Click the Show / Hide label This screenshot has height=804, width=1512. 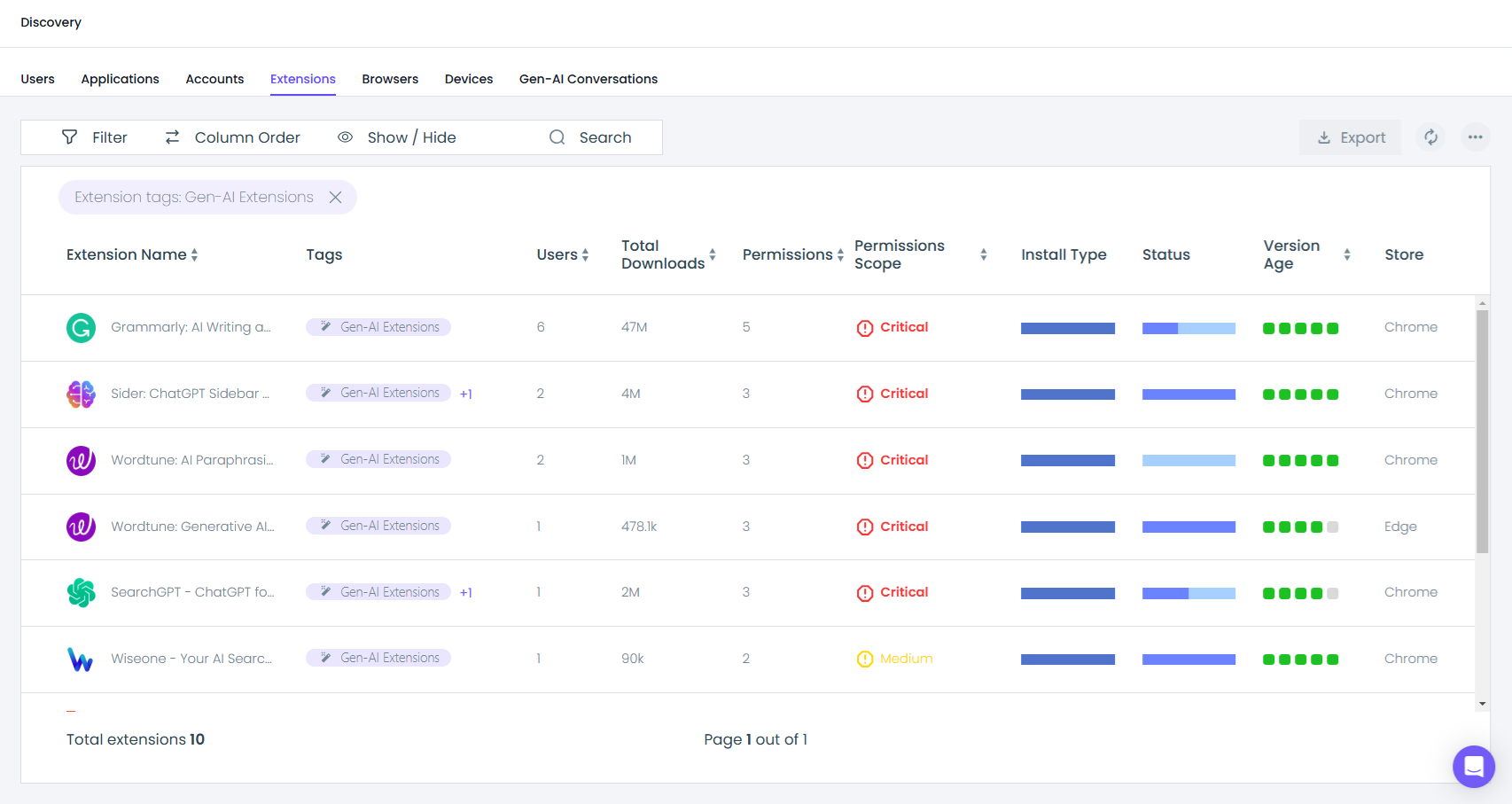click(x=412, y=137)
